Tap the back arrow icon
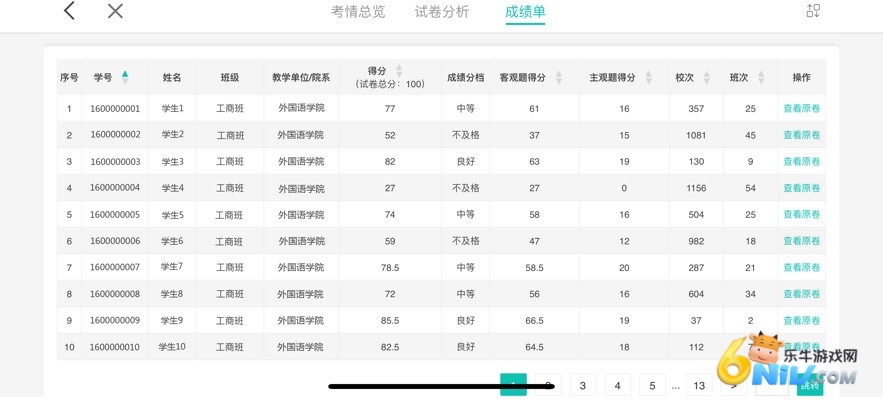The height and width of the screenshot is (408, 883). tap(69, 11)
